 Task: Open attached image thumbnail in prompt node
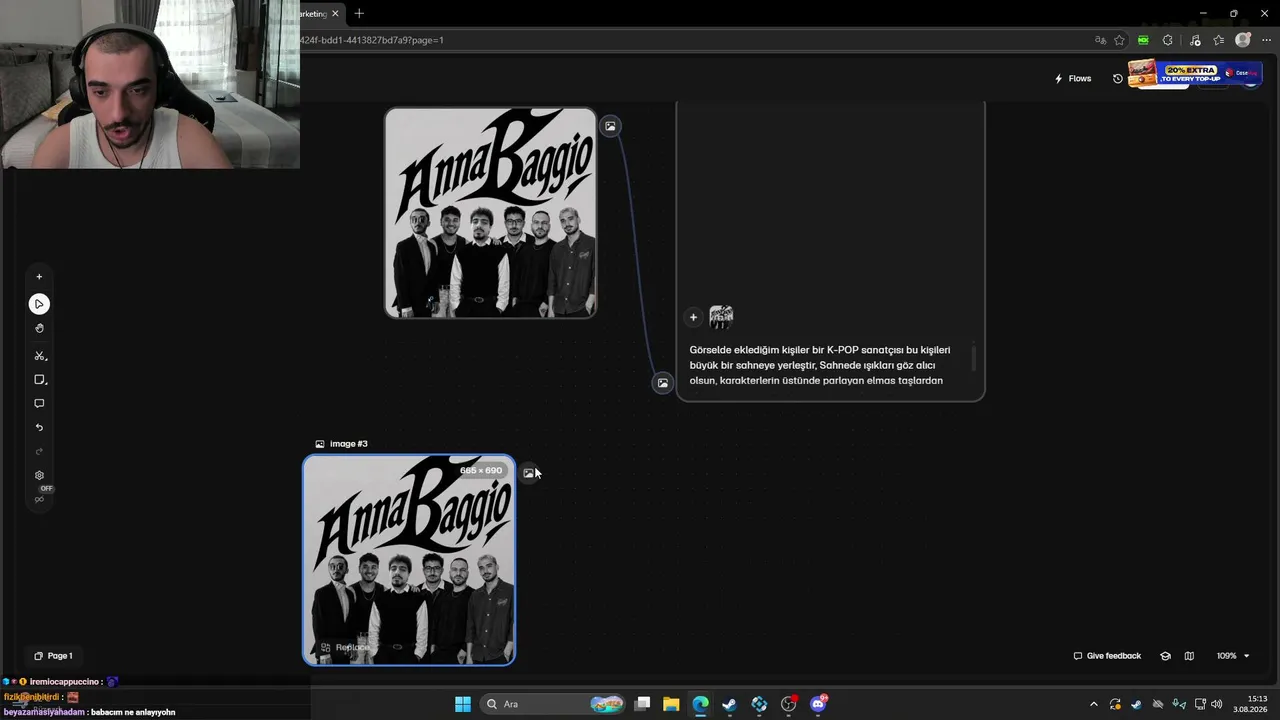tap(721, 318)
